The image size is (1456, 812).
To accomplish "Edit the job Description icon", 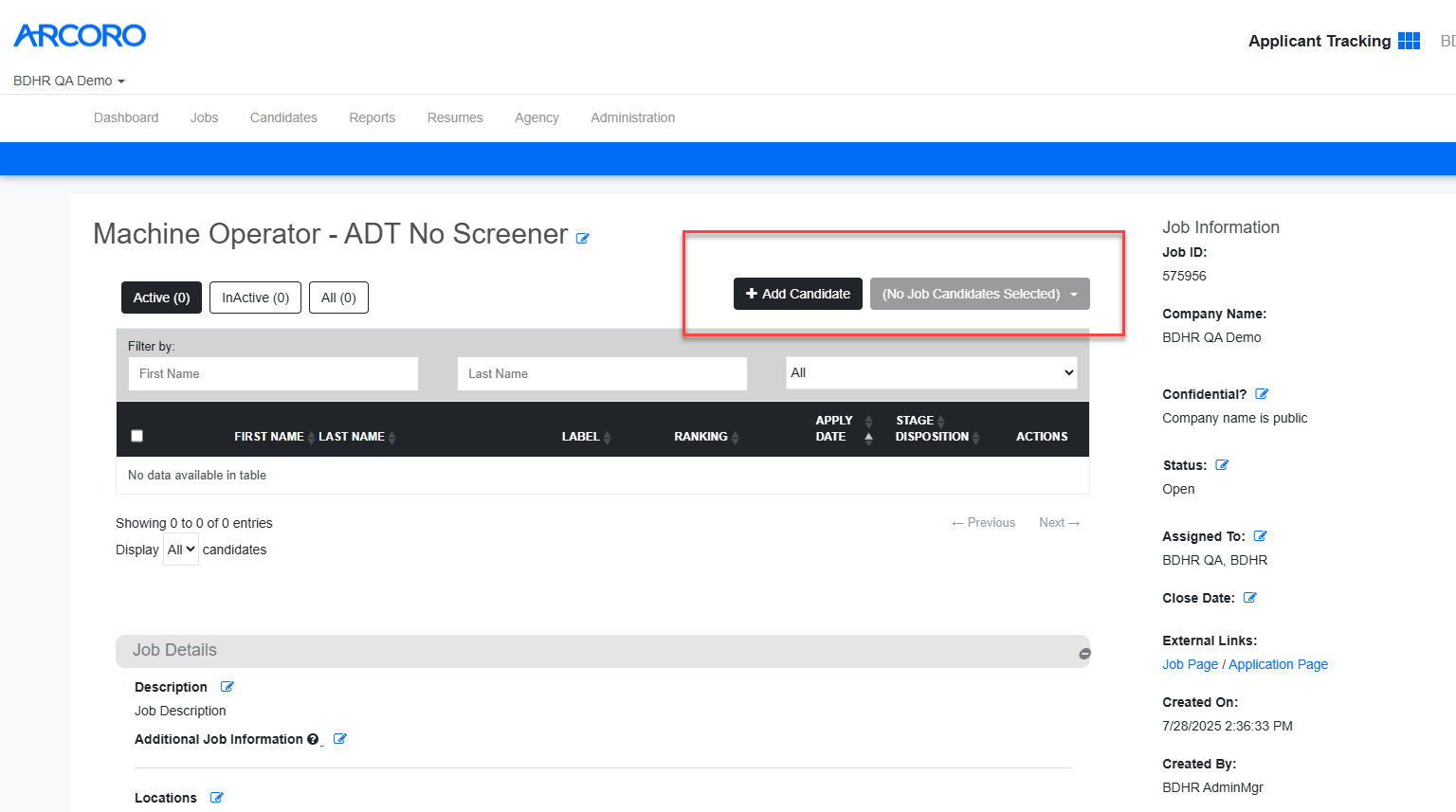I will point(227,687).
